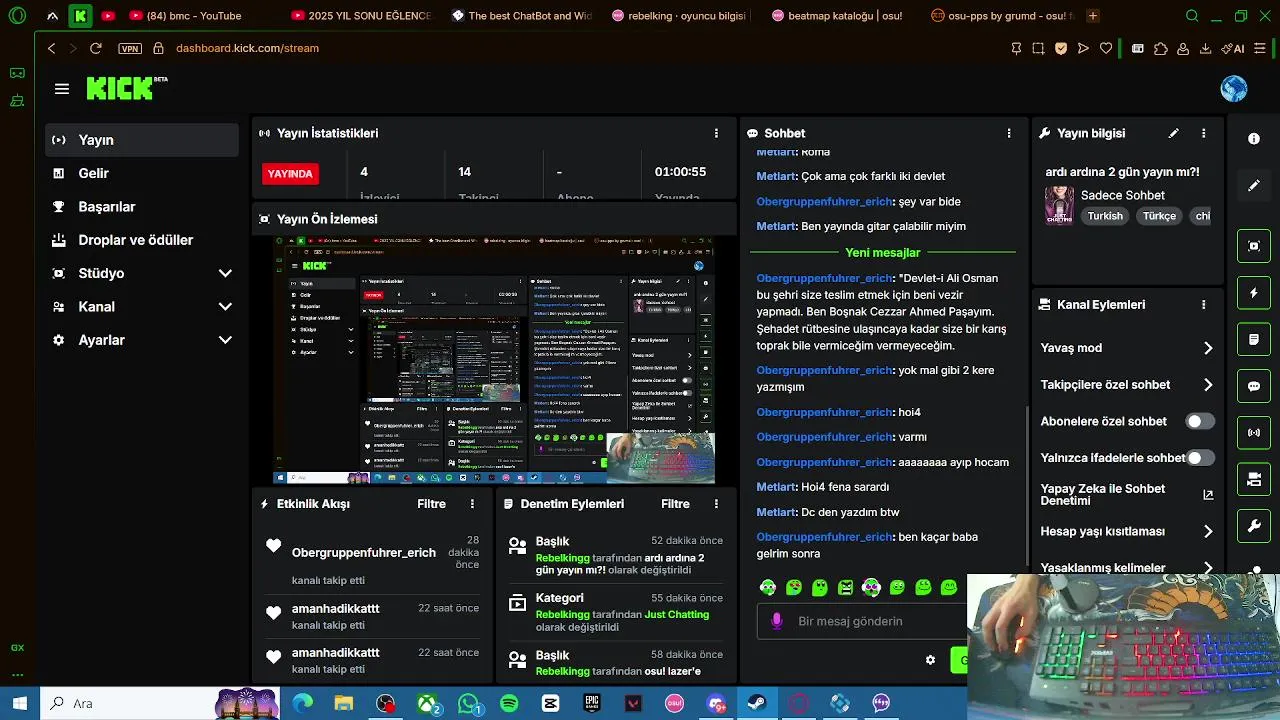Select Gelir in sidebar

tap(142, 173)
